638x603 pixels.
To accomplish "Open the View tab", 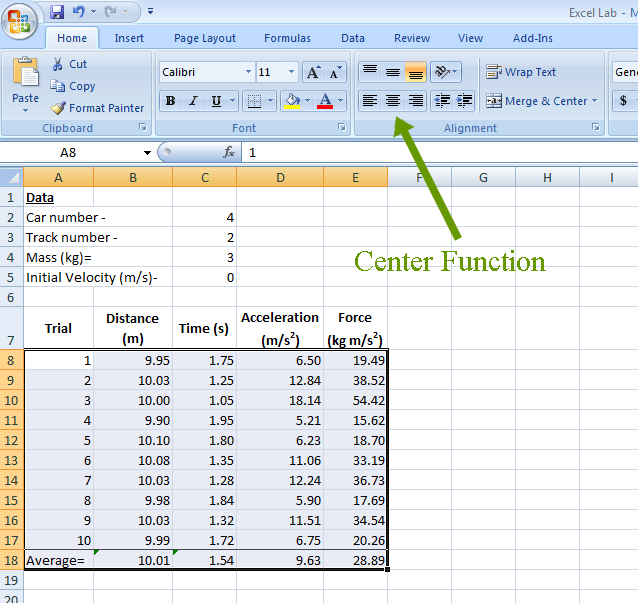I will tap(470, 38).
